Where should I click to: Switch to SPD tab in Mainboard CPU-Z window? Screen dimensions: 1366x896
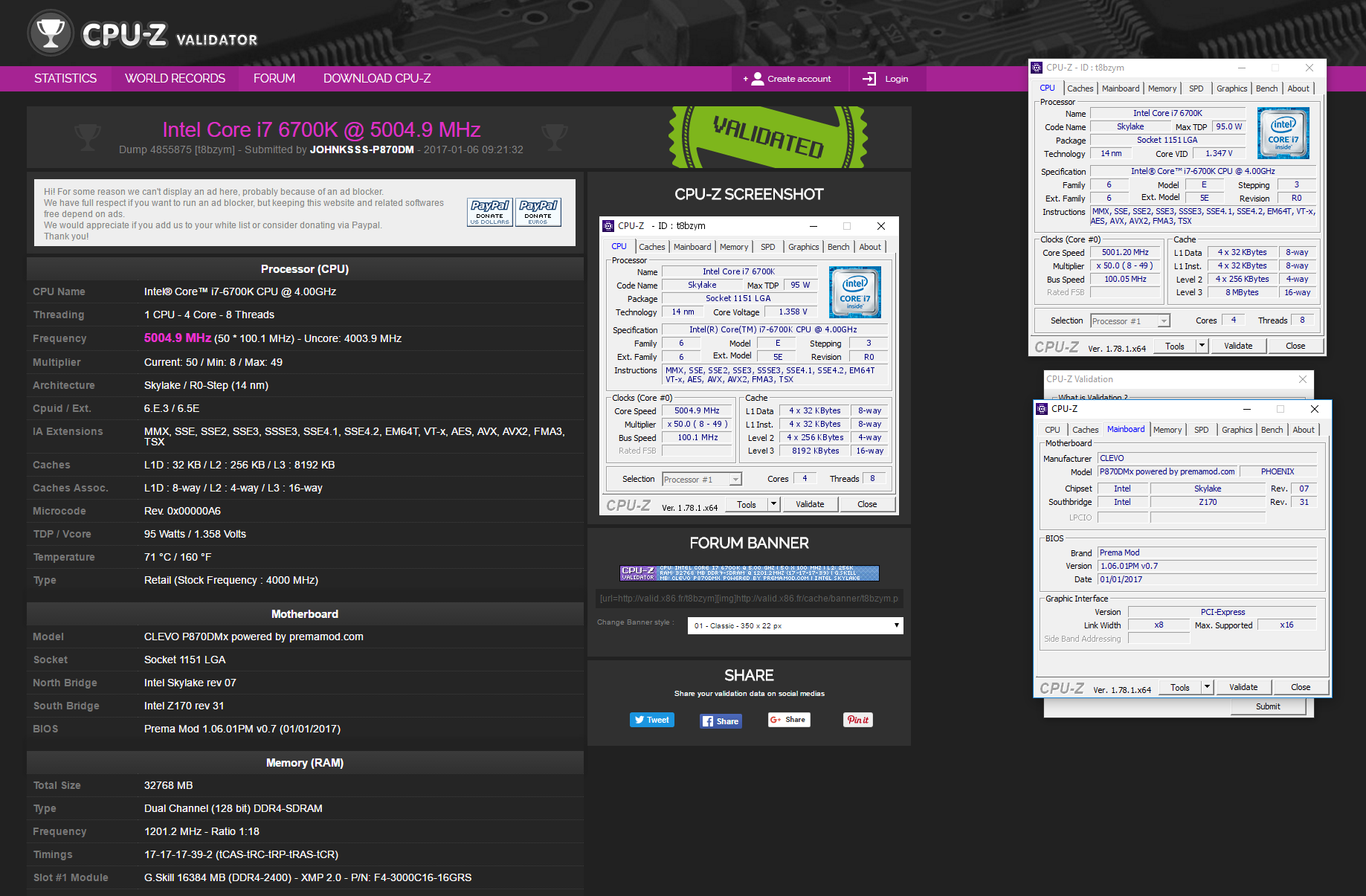point(1201,430)
